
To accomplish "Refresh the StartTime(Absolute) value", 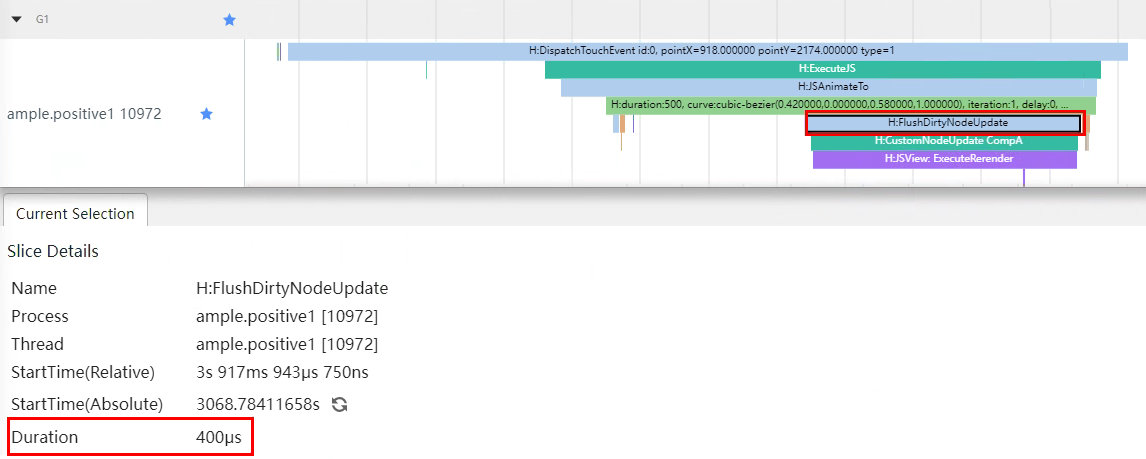I will point(339,405).
